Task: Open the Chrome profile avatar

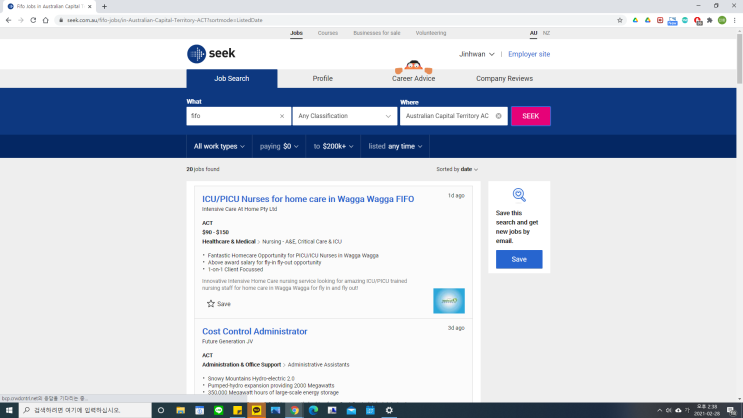Action: click(x=722, y=20)
